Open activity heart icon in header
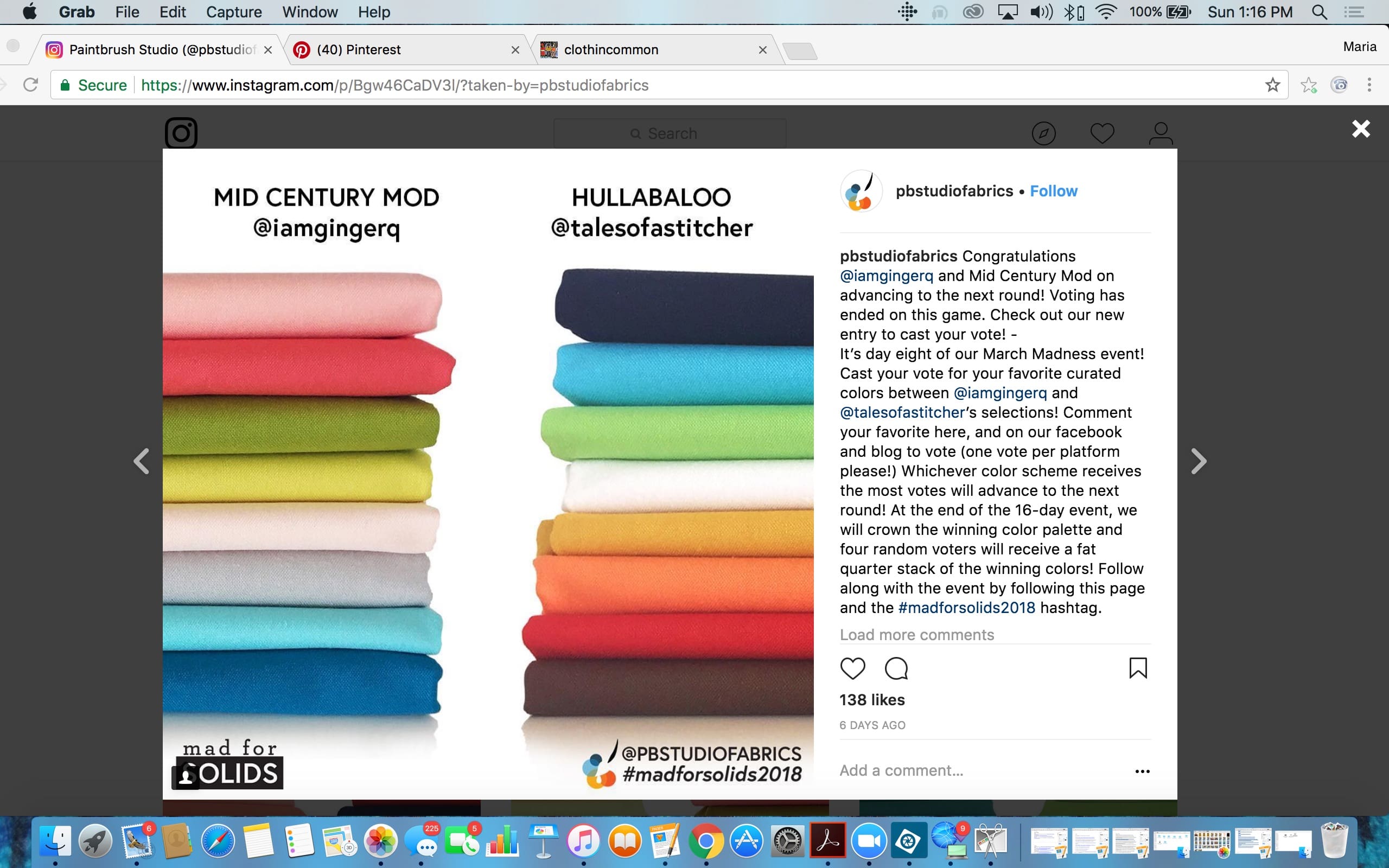1389x868 pixels. click(1102, 133)
